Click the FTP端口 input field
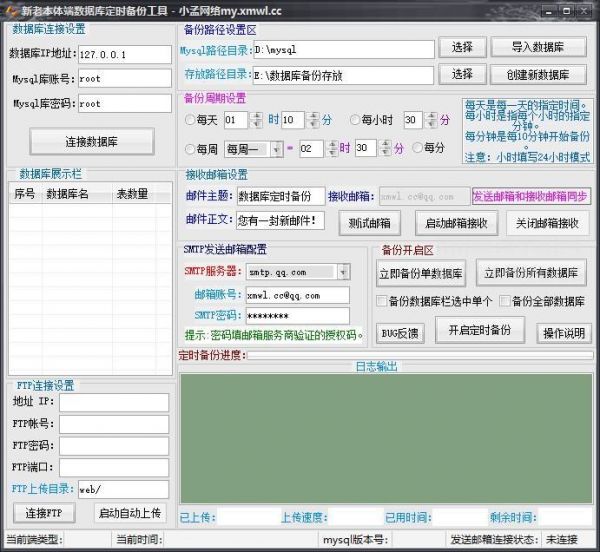 pyautogui.click(x=114, y=467)
